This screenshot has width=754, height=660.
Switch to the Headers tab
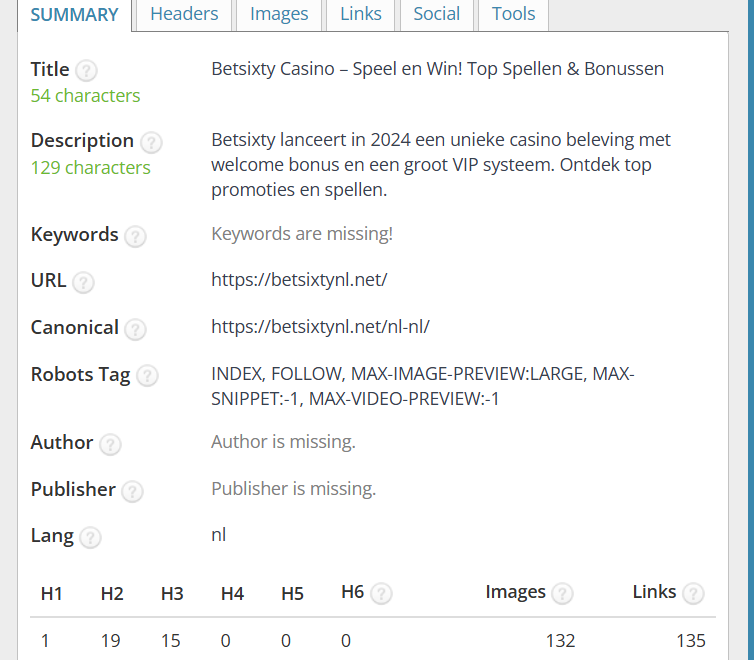coord(184,14)
